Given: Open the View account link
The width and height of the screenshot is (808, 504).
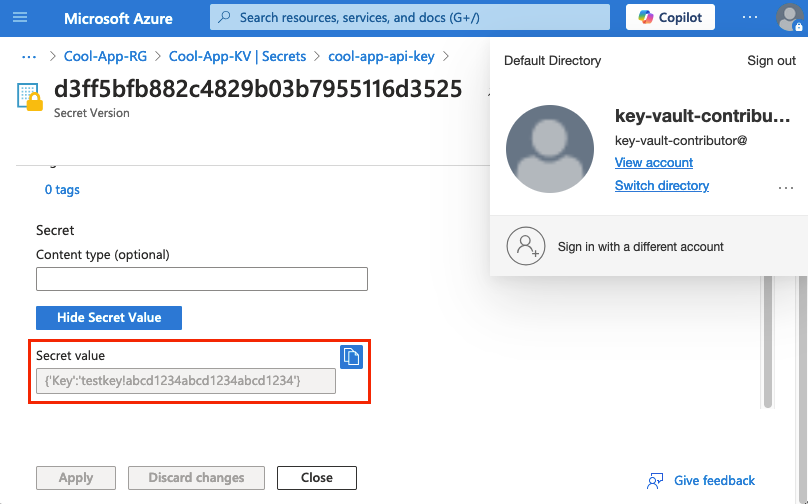Looking at the screenshot, I should [653, 162].
